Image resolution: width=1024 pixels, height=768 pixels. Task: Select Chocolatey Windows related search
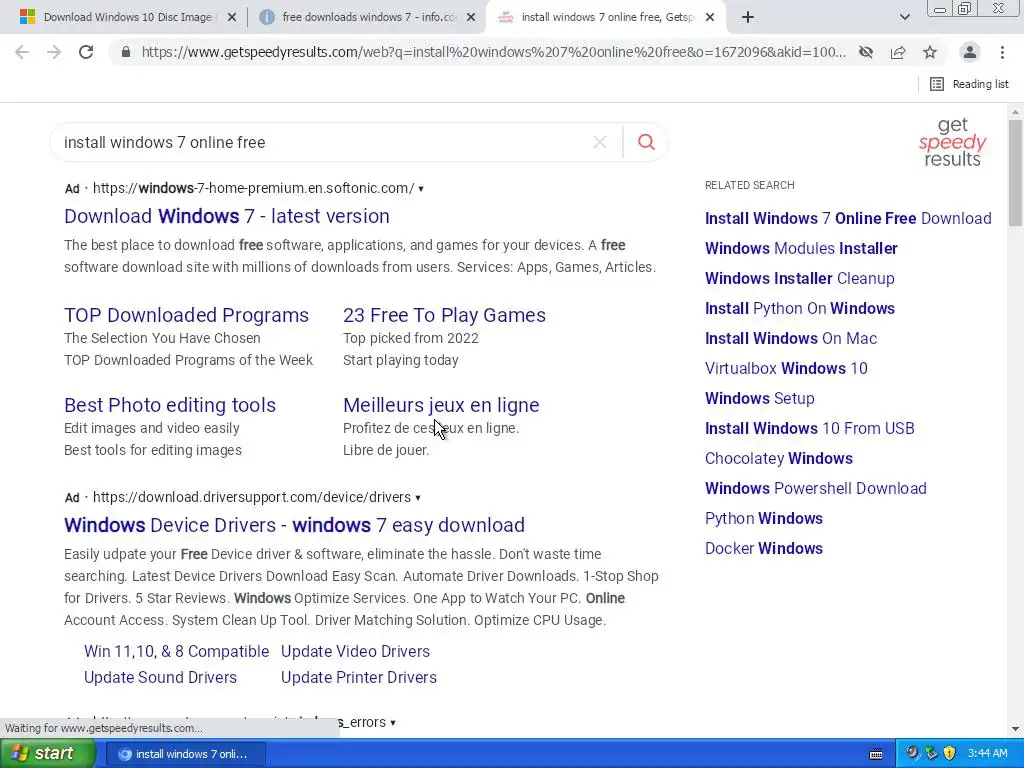click(x=778, y=458)
